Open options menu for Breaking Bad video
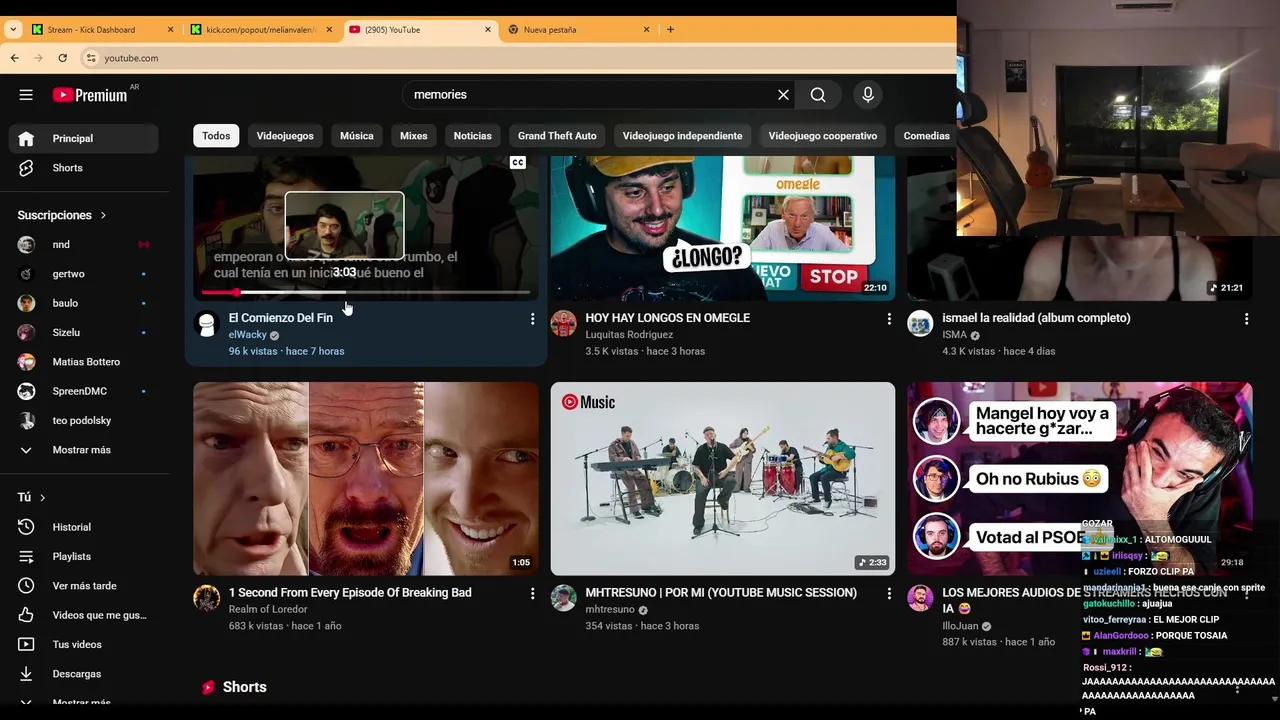 pos(532,594)
